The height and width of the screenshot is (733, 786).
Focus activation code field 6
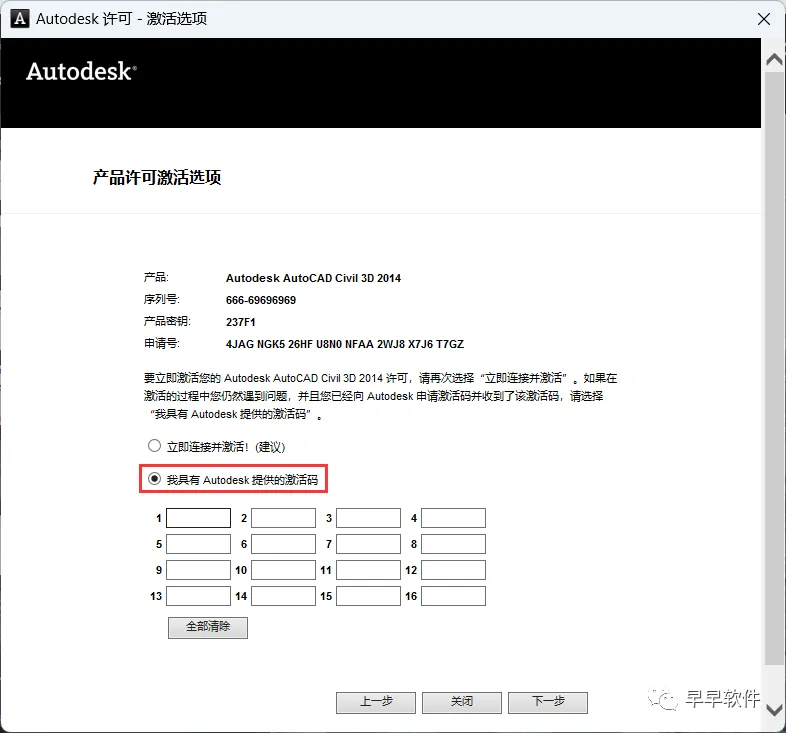283,544
